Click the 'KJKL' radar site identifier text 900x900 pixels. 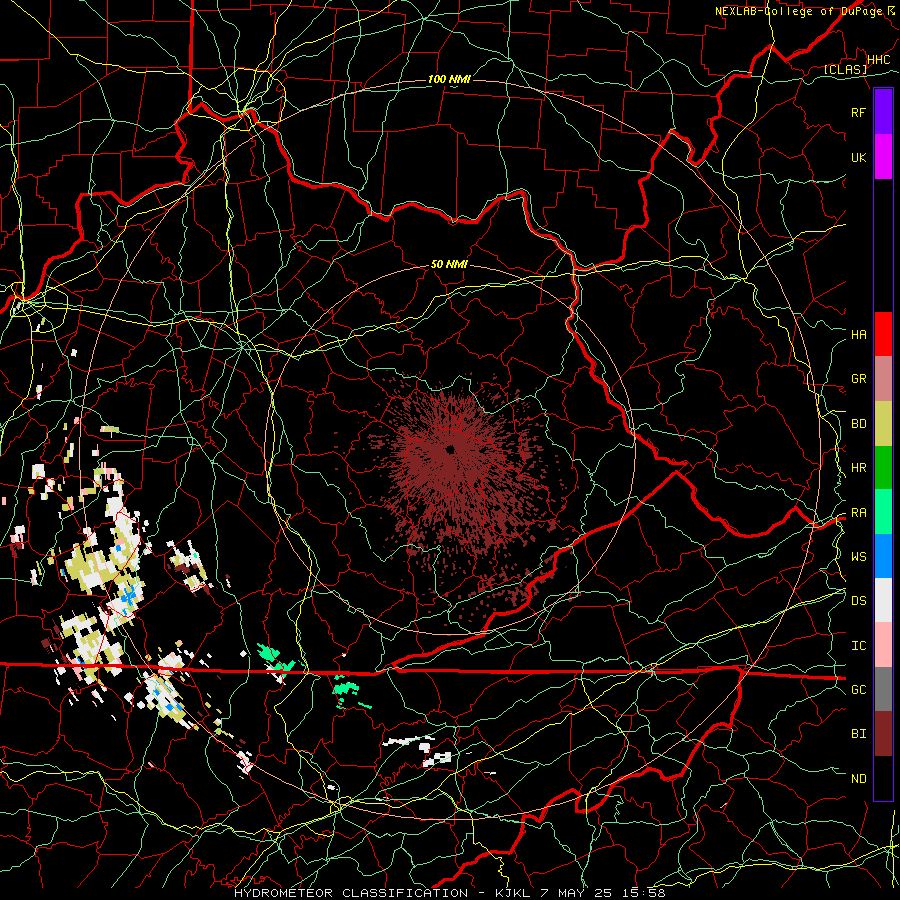[514, 893]
